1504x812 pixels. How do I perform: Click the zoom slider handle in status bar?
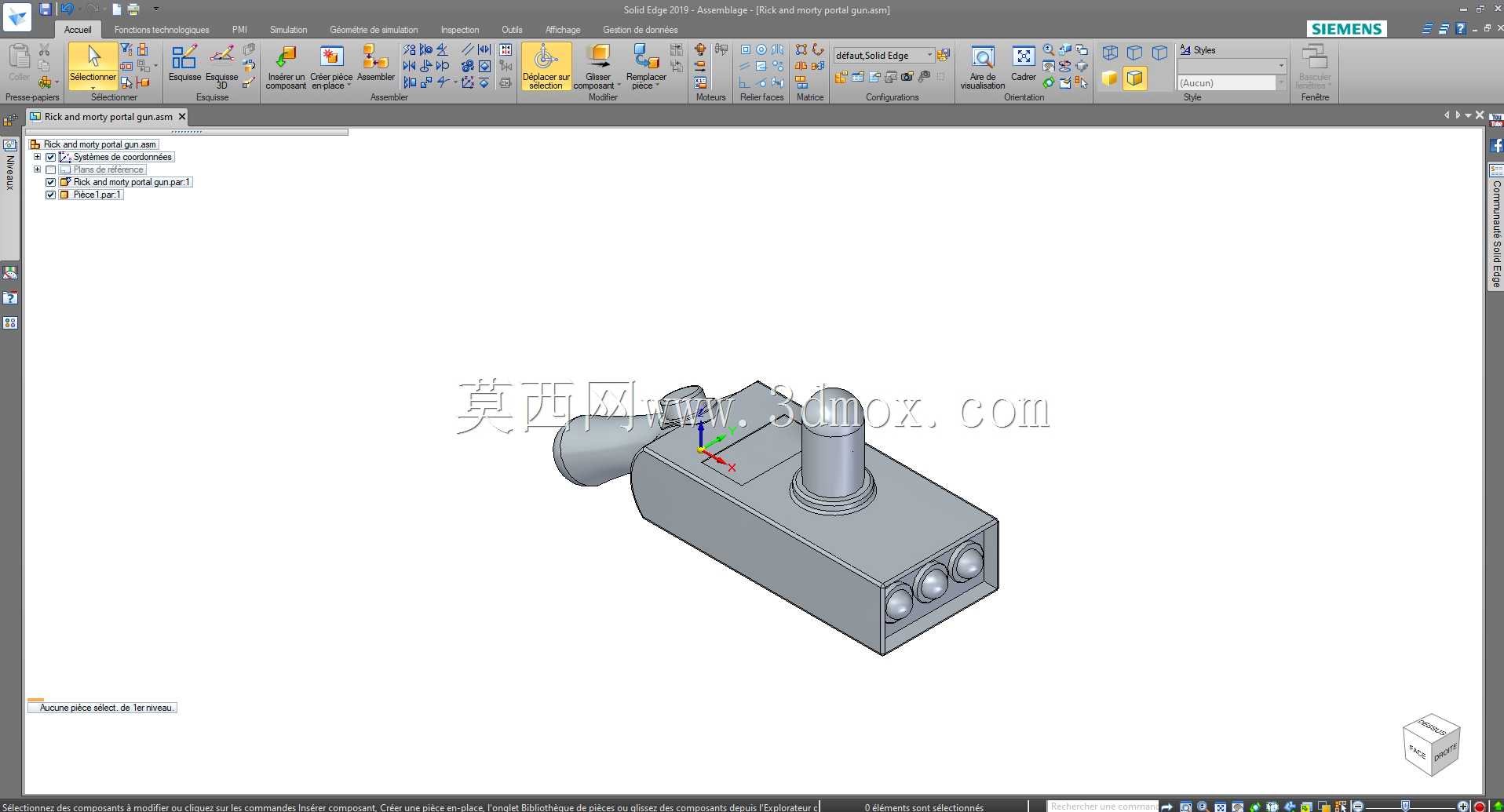tap(1405, 806)
